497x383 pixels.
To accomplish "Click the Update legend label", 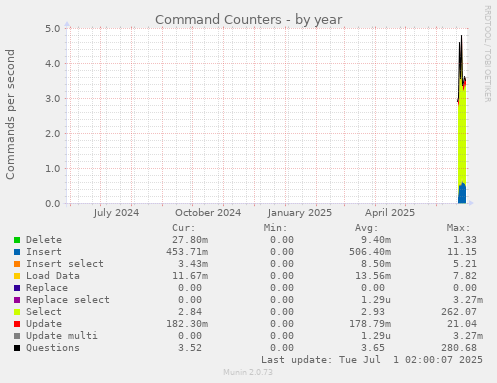I will click(x=44, y=324).
